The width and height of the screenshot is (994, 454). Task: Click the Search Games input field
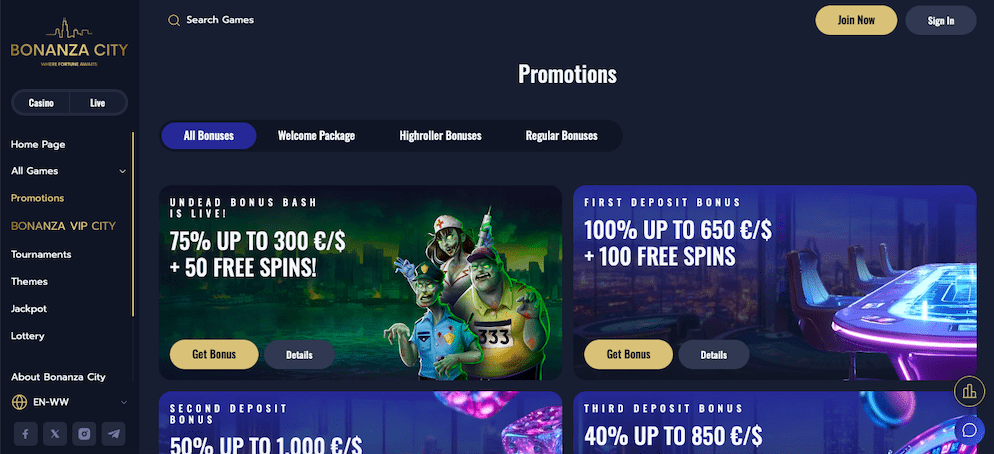click(220, 20)
